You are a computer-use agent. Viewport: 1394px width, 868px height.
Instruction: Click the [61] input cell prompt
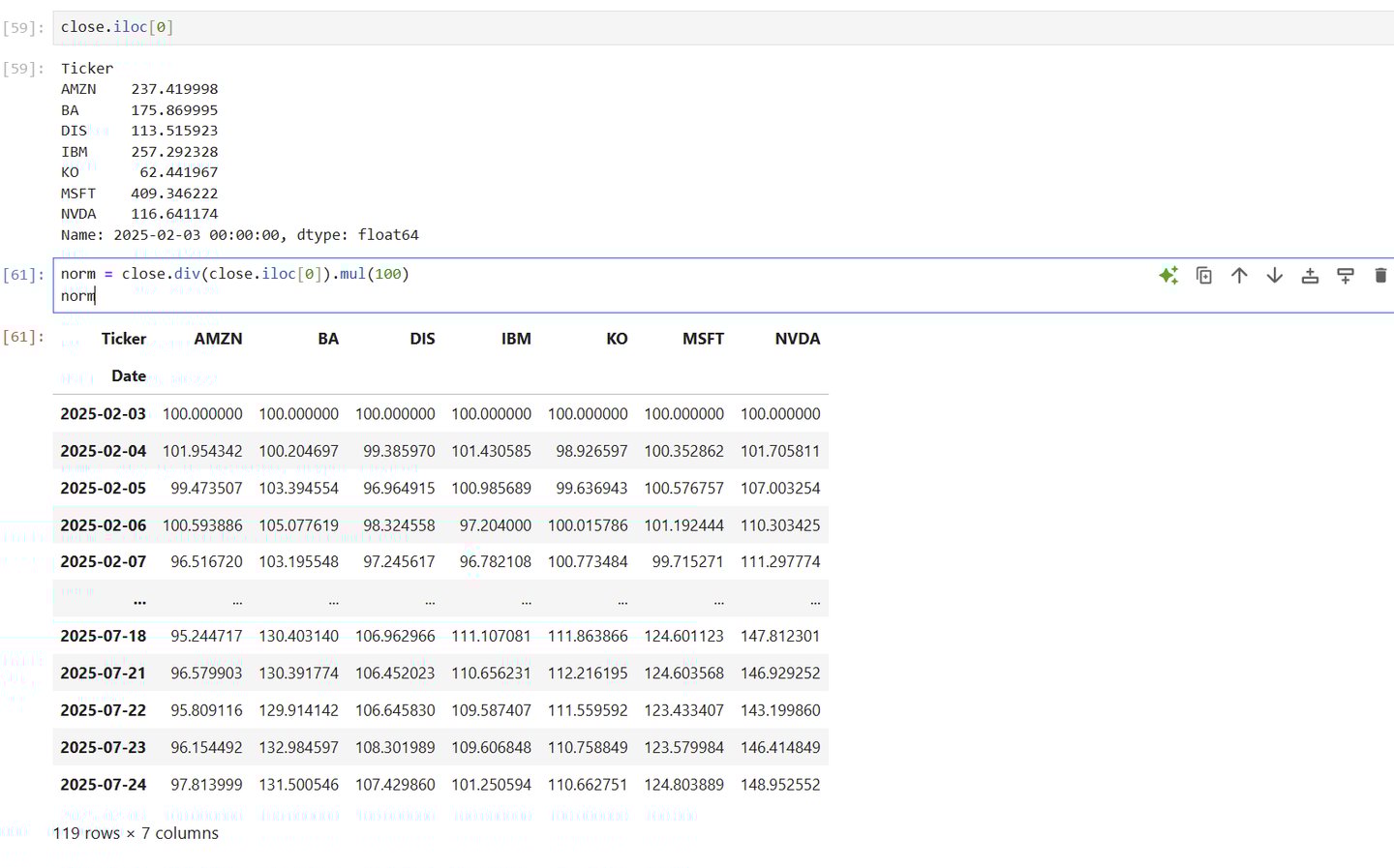pos(23,275)
